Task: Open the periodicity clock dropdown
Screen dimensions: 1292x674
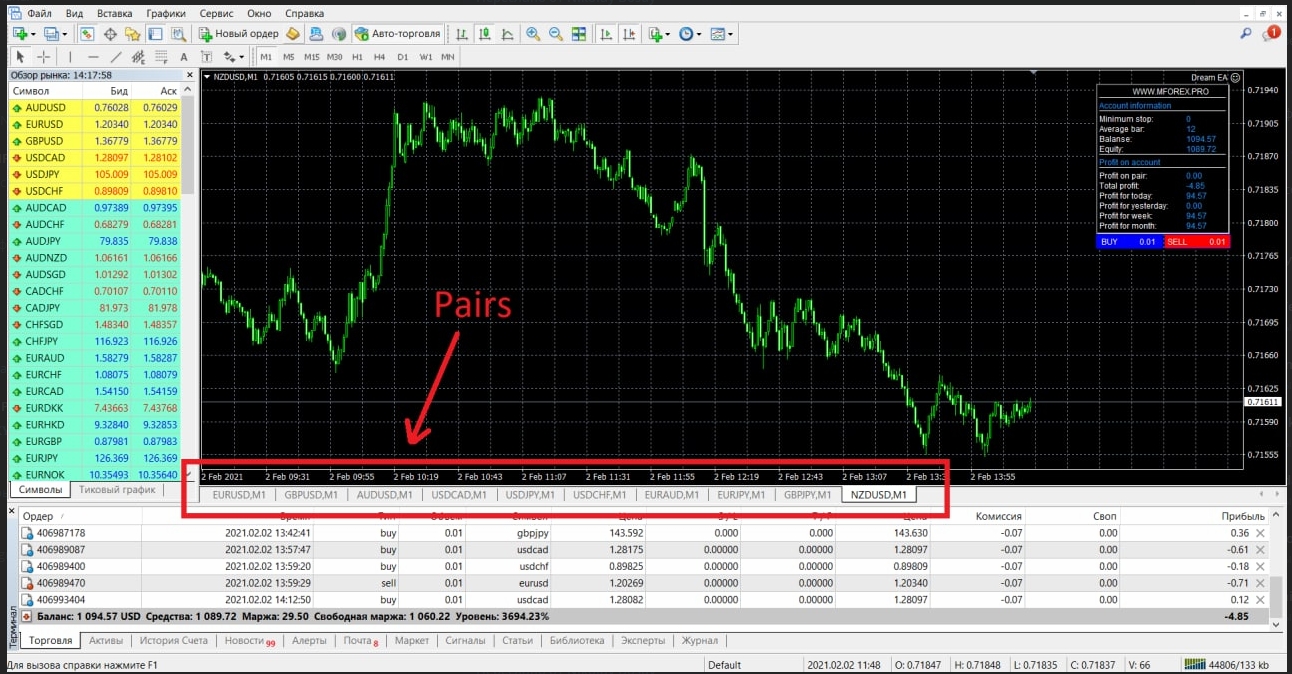Action: tap(698, 34)
